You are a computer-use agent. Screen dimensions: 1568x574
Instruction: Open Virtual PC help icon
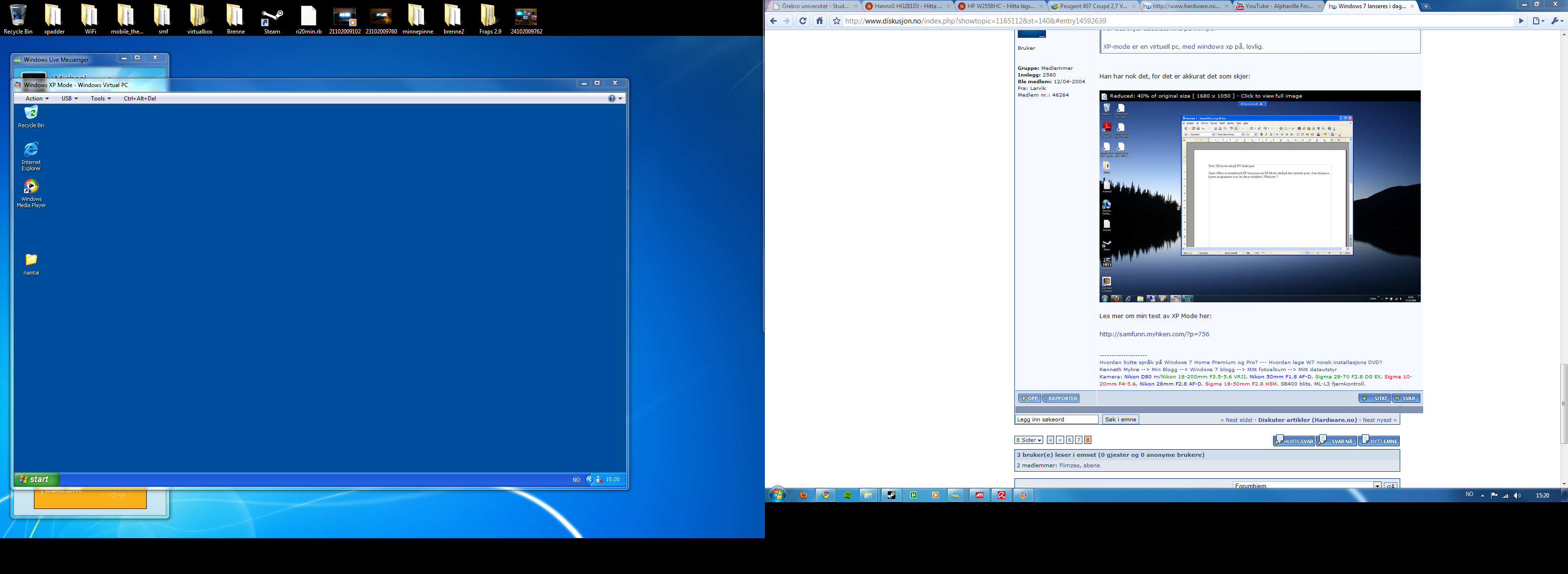[612, 98]
